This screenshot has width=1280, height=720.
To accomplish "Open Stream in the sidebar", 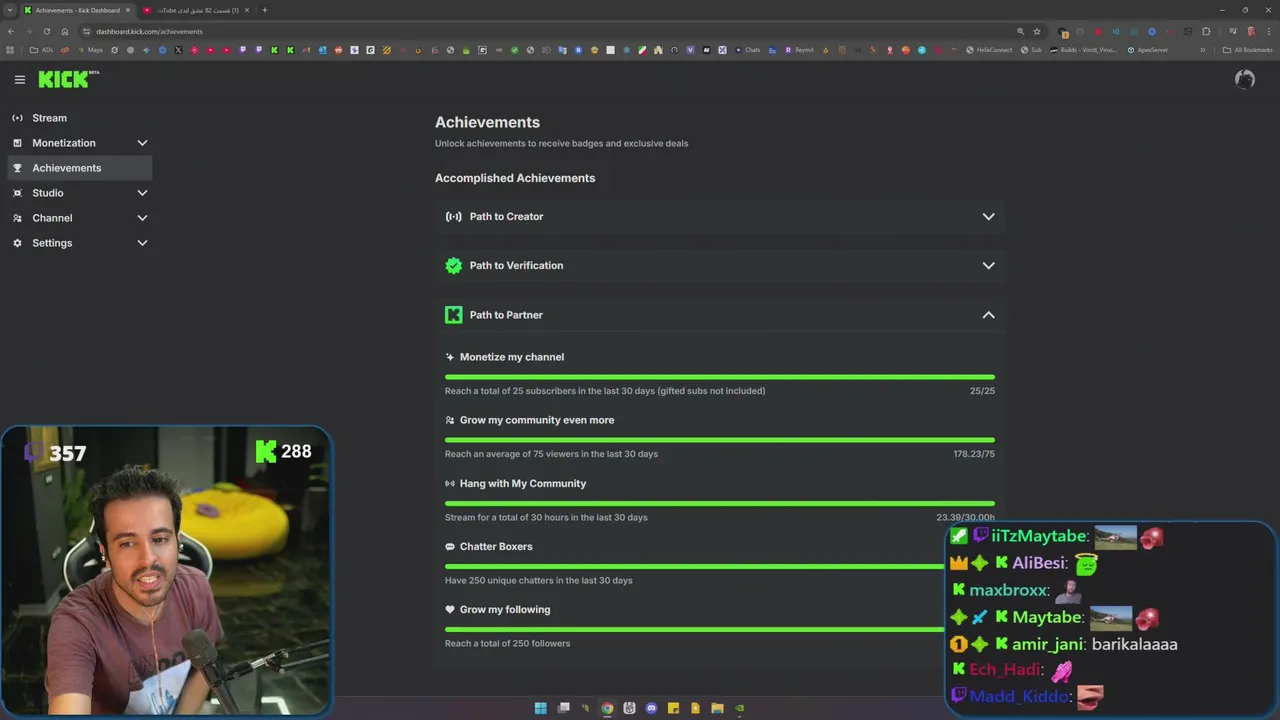I will pos(80,118).
